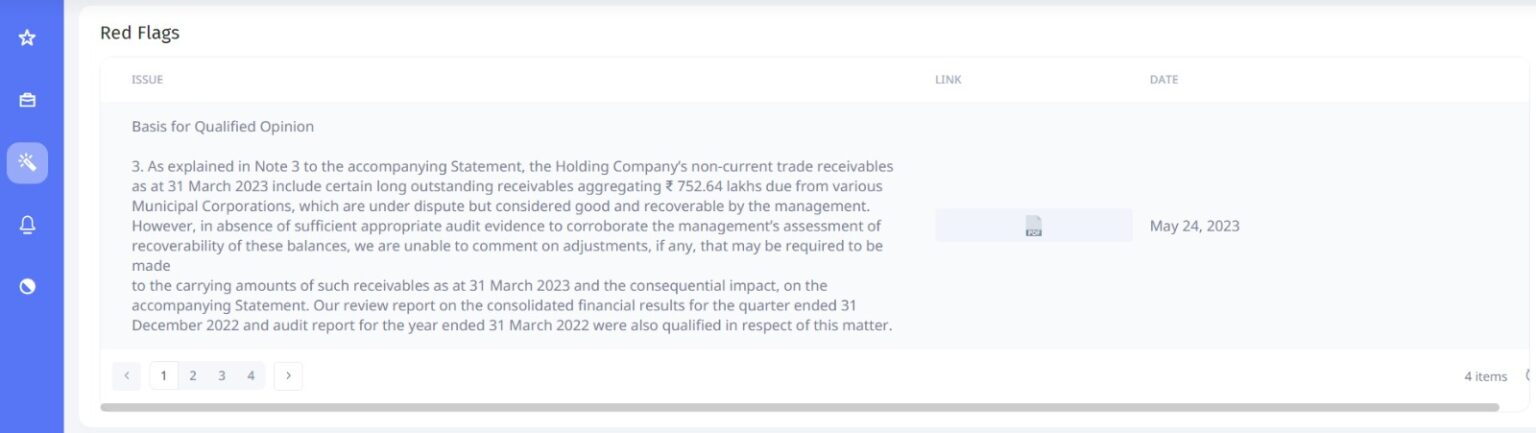Click the DATE column header

tap(1164, 80)
